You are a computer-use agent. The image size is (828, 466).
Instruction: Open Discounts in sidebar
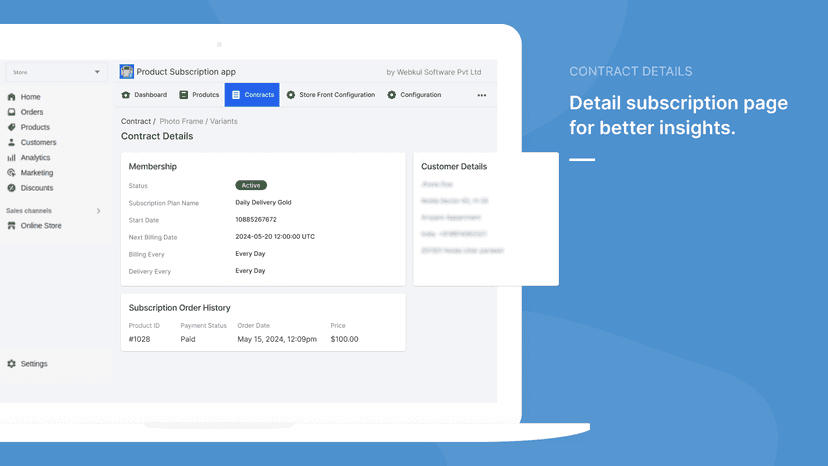[x=37, y=188]
